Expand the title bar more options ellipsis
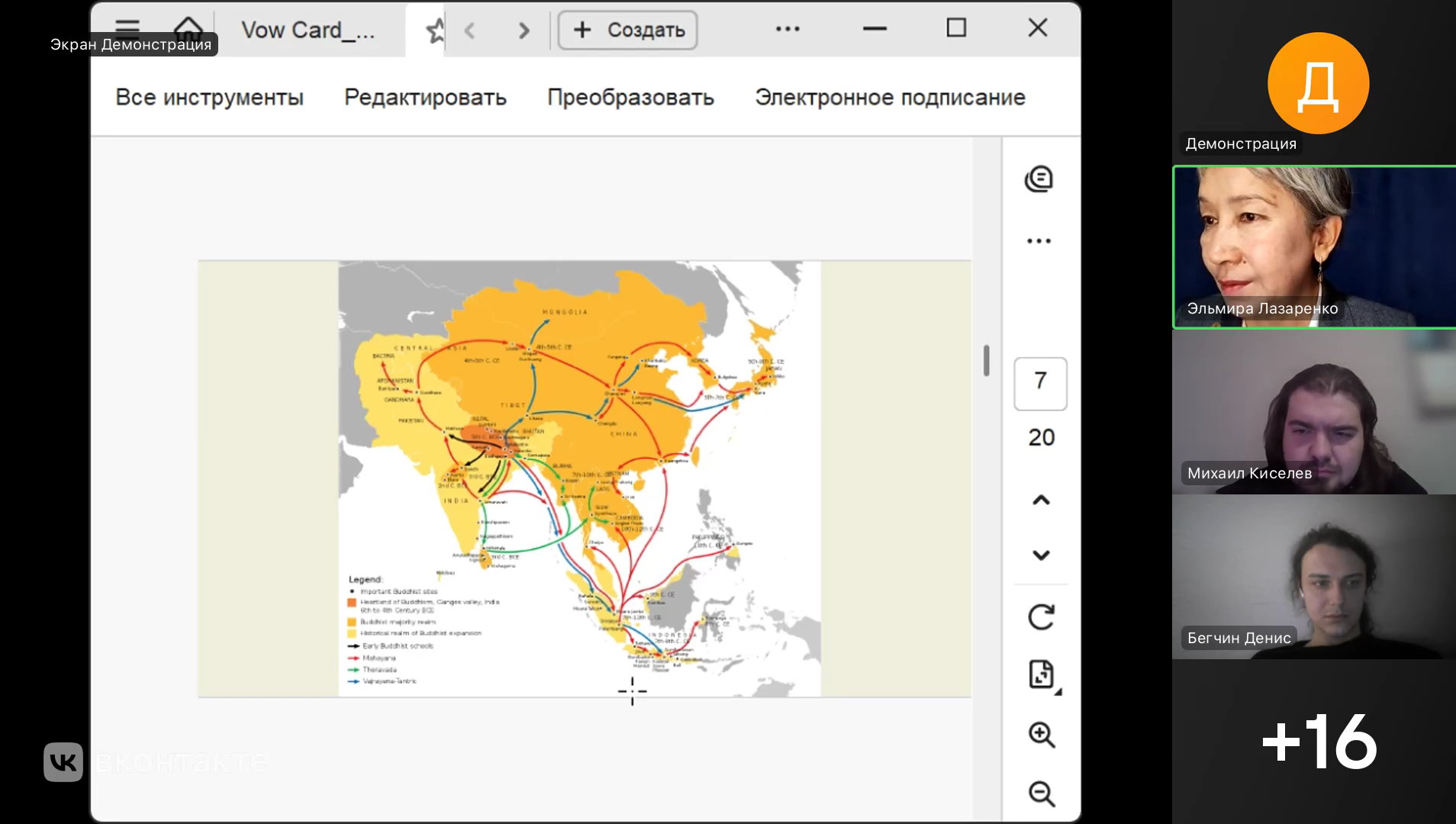The width and height of the screenshot is (1456, 824). (x=788, y=29)
